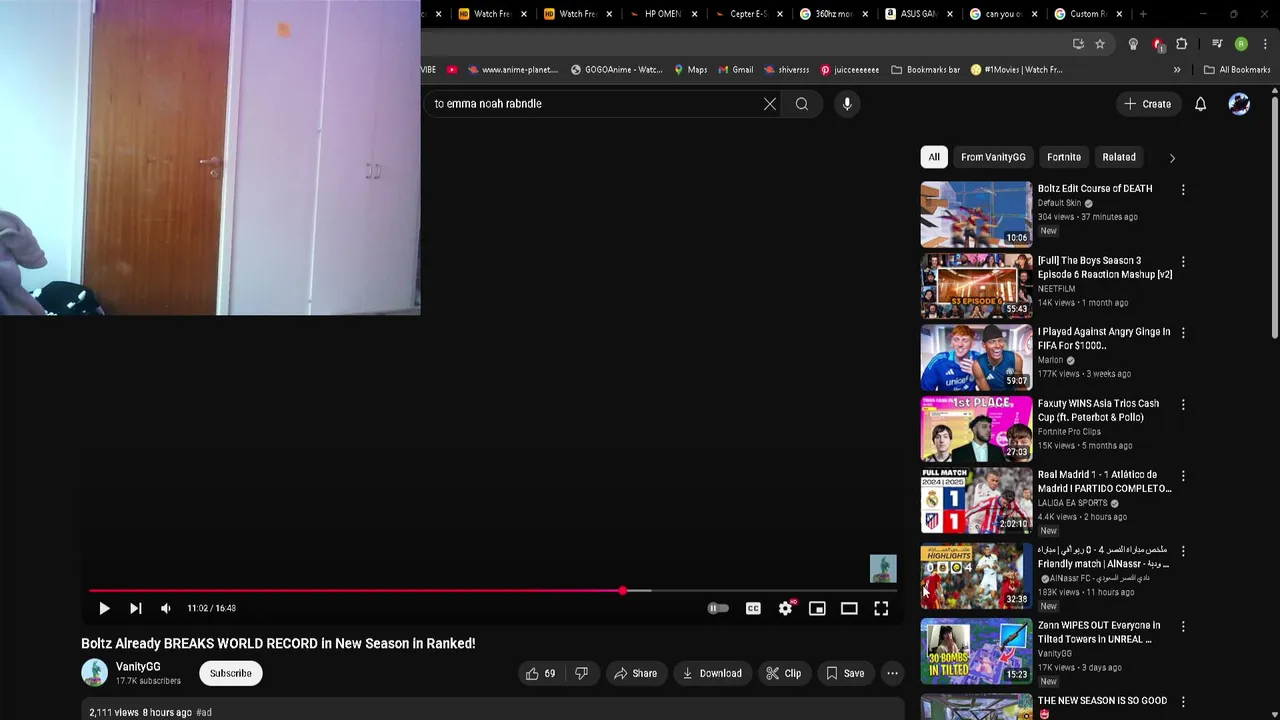Show hidden bookmarks overflow chevron
This screenshot has width=1280, height=720.
click(1177, 70)
